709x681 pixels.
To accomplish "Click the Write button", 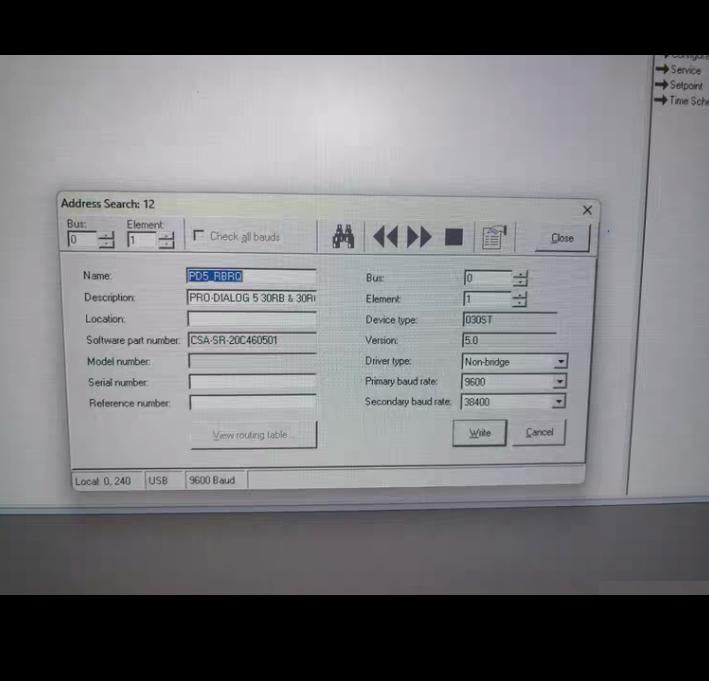I will (479, 433).
